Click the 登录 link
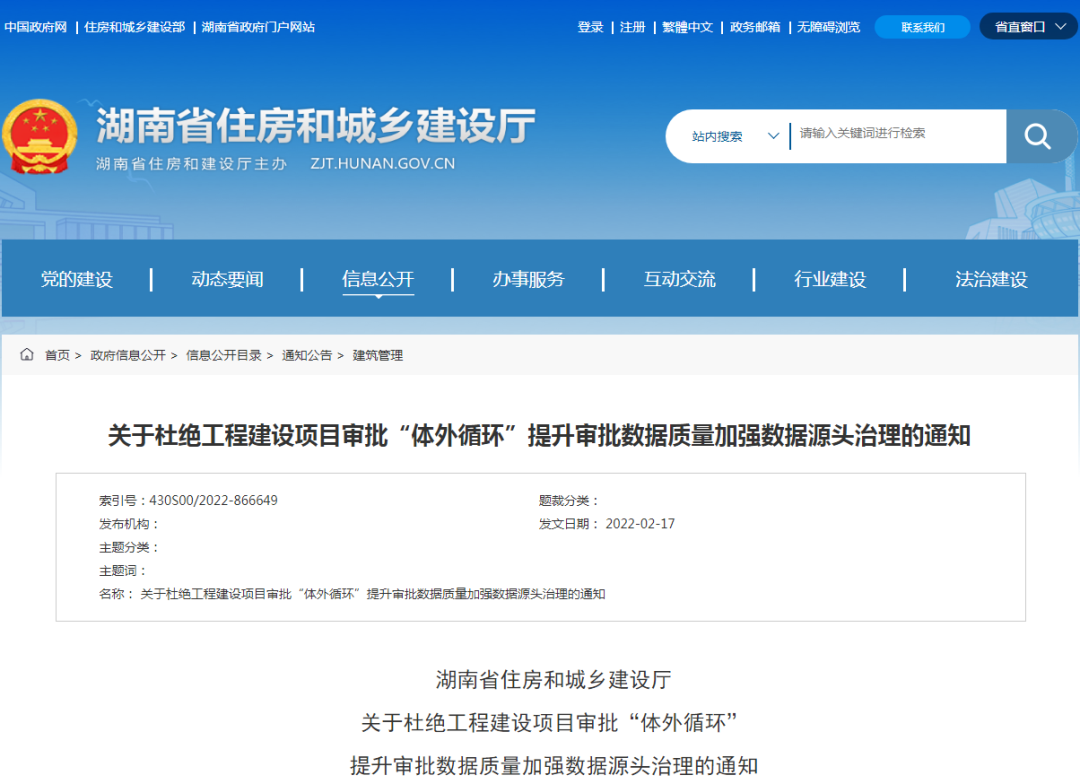This screenshot has width=1080, height=784. [590, 27]
